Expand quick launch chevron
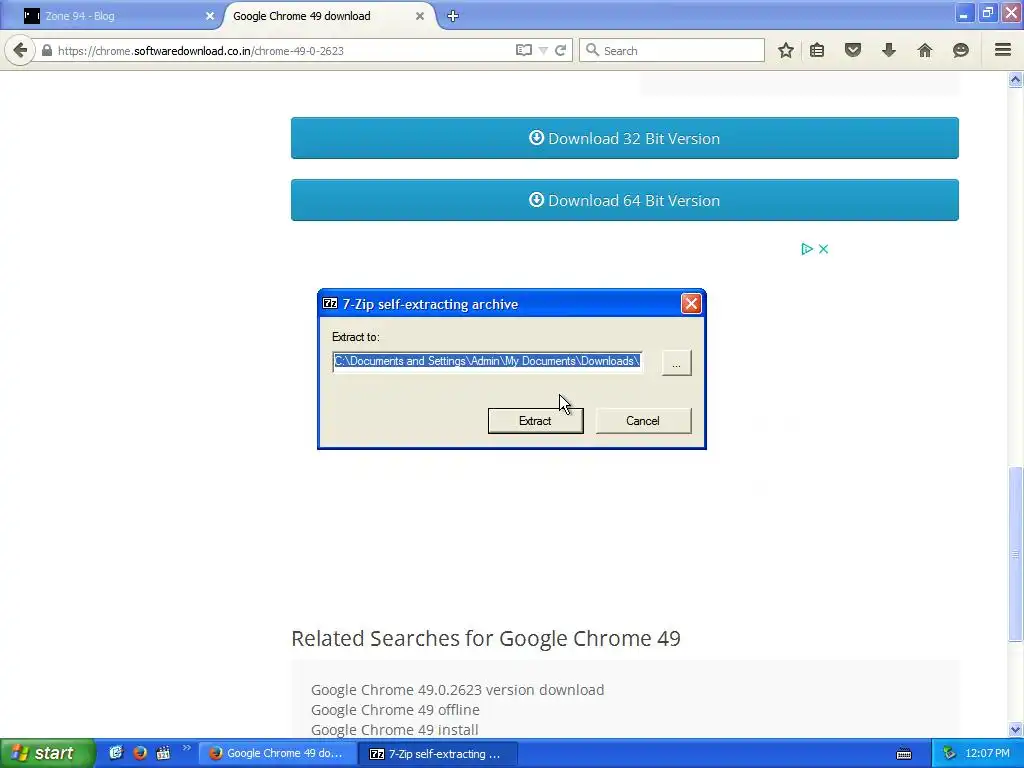 187,748
